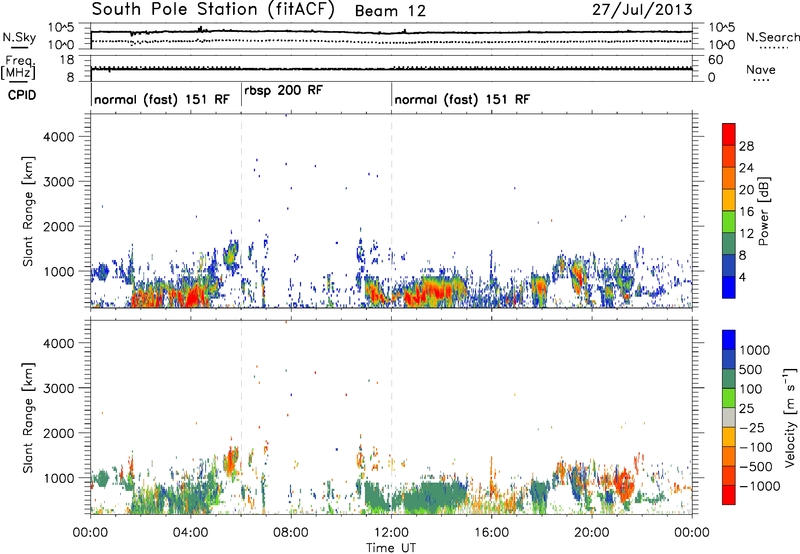Click the "60" Nave axis tick
This screenshot has width=800, height=554.
(715, 60)
